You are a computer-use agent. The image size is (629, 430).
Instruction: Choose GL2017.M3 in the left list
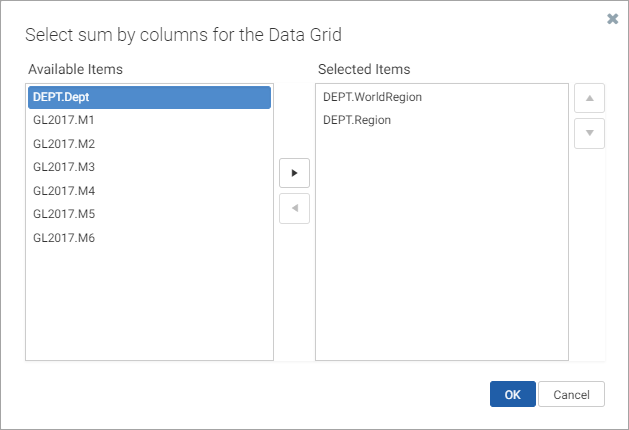click(x=149, y=167)
